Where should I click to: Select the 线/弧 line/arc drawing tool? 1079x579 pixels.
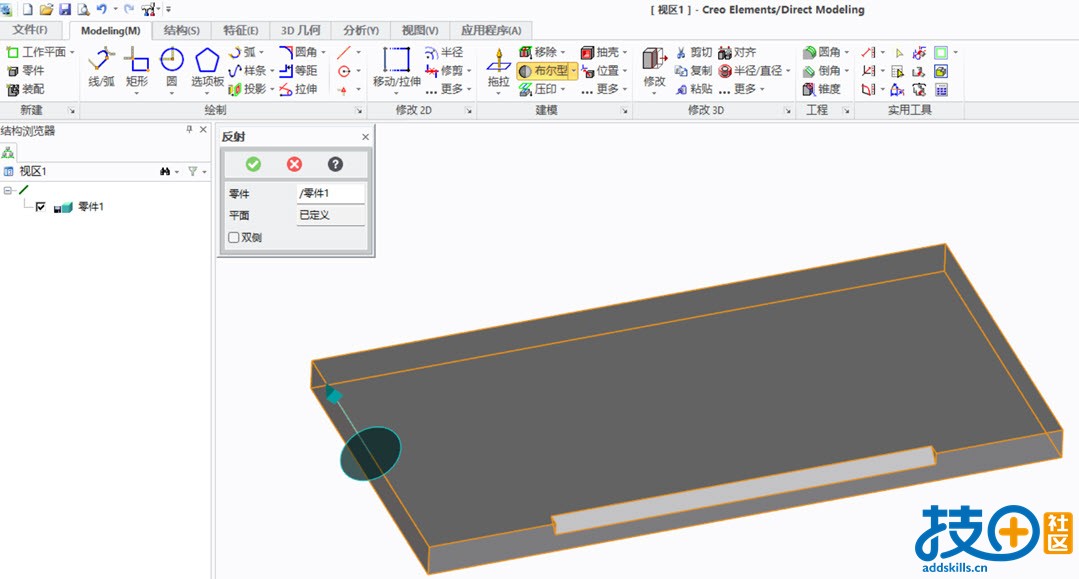pos(101,67)
